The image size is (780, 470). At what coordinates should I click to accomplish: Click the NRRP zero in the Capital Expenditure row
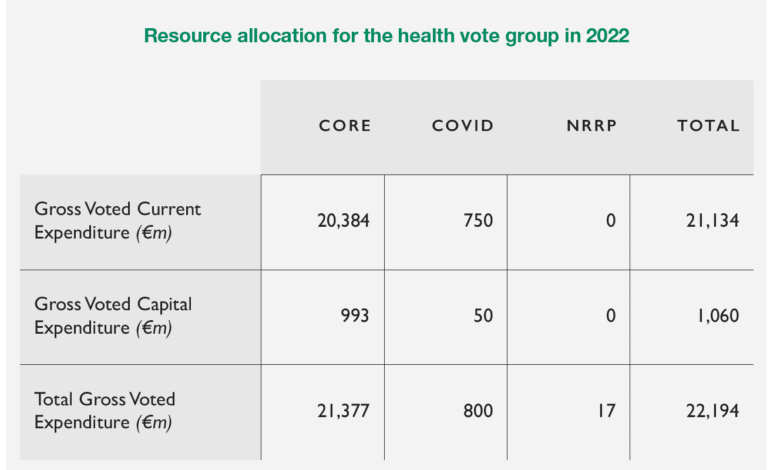tap(610, 316)
